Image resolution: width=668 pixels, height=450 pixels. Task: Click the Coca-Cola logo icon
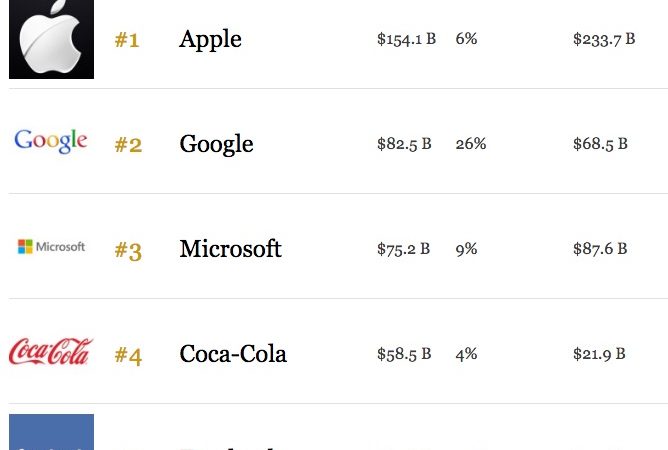tap(51, 352)
